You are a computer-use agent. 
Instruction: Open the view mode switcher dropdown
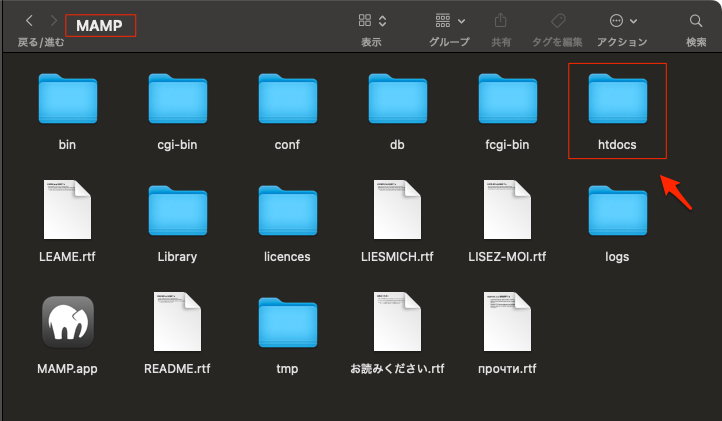click(x=372, y=21)
